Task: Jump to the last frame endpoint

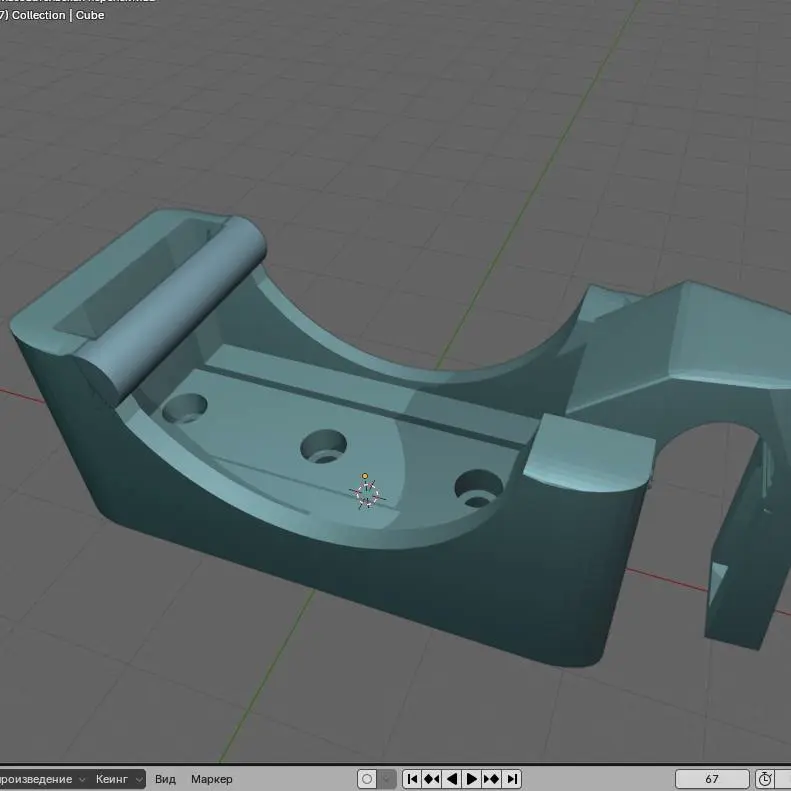Action: point(512,779)
